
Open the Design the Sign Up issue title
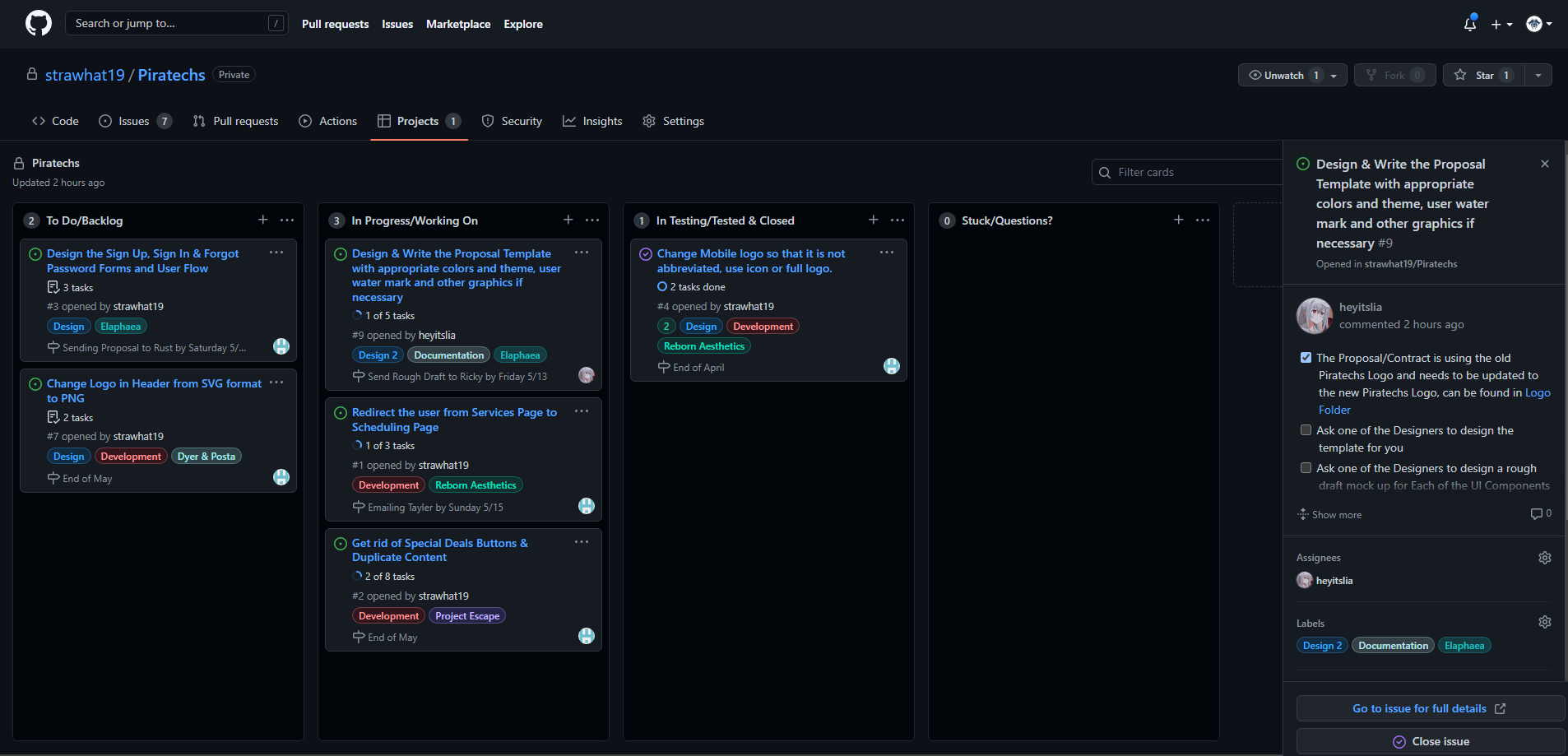pyautogui.click(x=143, y=261)
